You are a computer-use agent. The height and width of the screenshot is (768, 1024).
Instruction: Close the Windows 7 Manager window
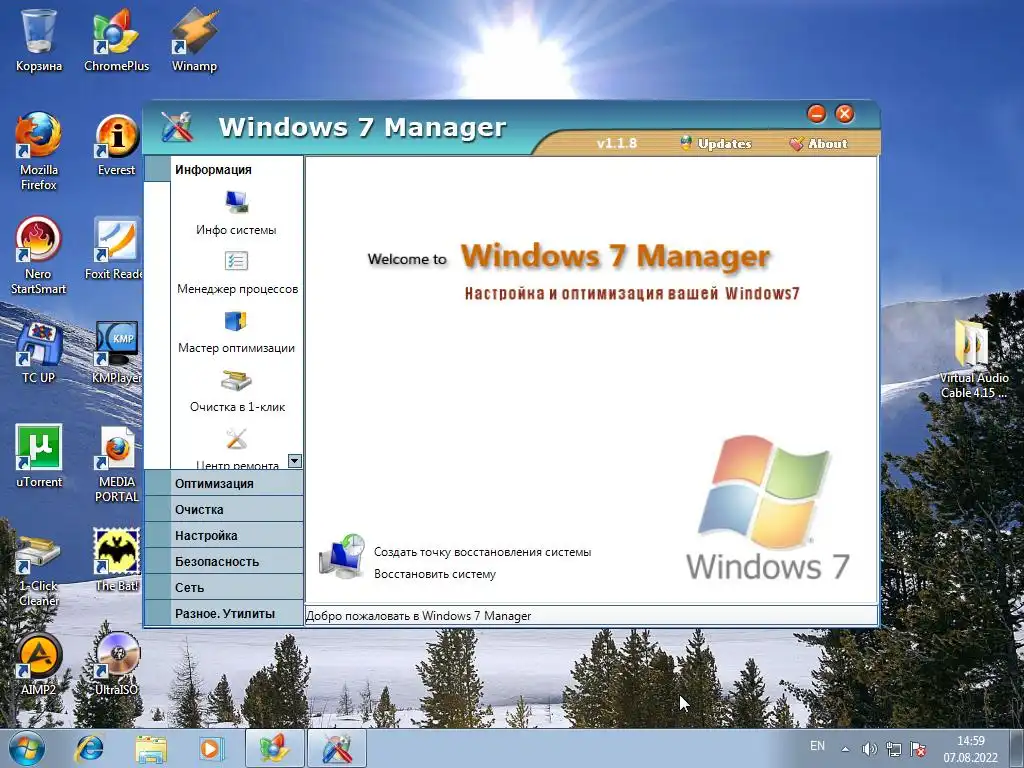(x=844, y=114)
